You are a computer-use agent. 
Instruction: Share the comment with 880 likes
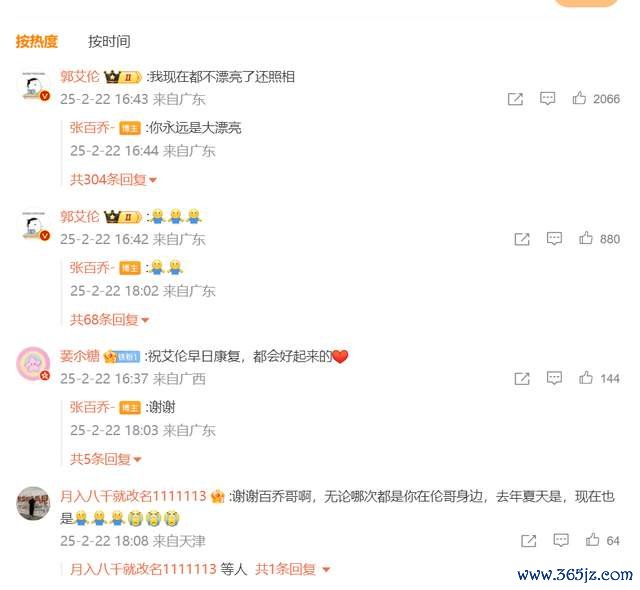522,239
